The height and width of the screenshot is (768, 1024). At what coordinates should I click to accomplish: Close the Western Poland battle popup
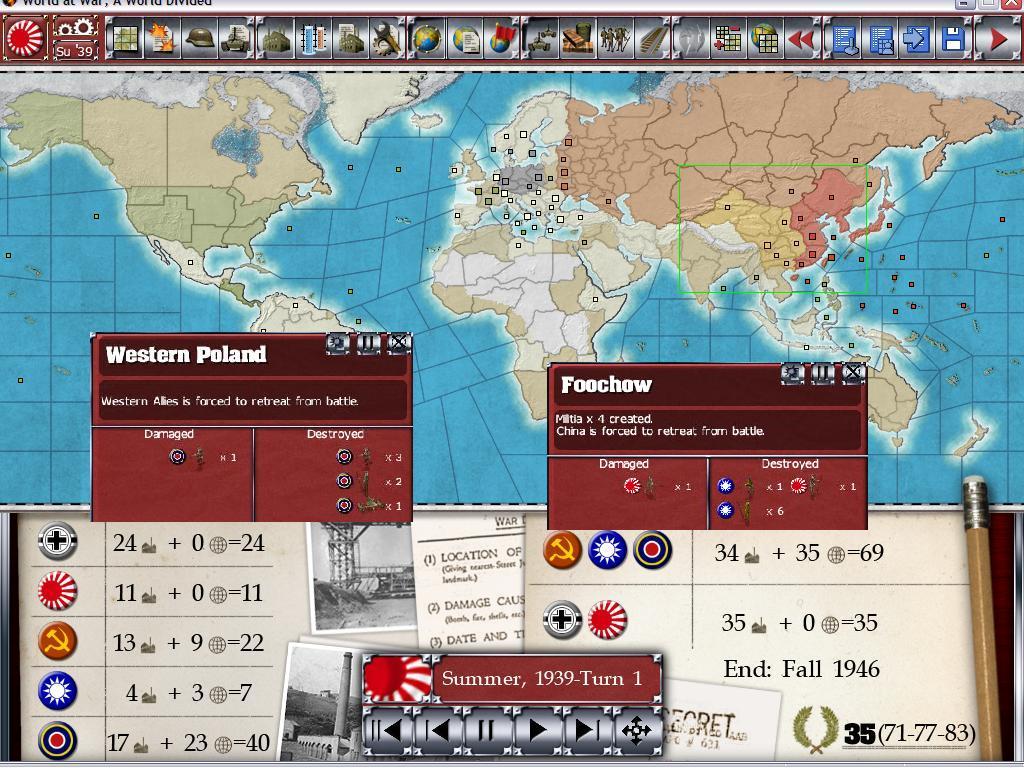coord(399,343)
